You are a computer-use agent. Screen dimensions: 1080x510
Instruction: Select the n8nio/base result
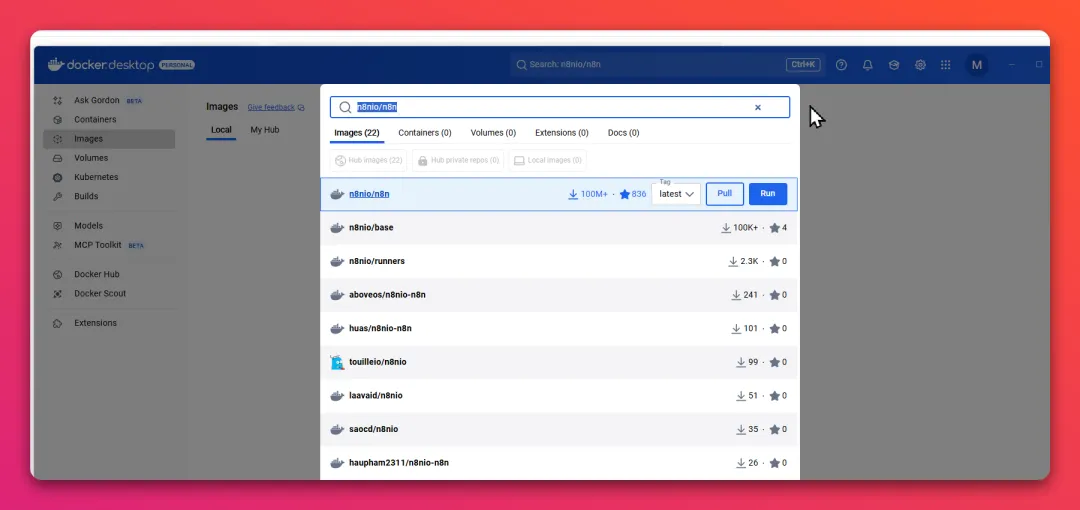pyautogui.click(x=559, y=228)
